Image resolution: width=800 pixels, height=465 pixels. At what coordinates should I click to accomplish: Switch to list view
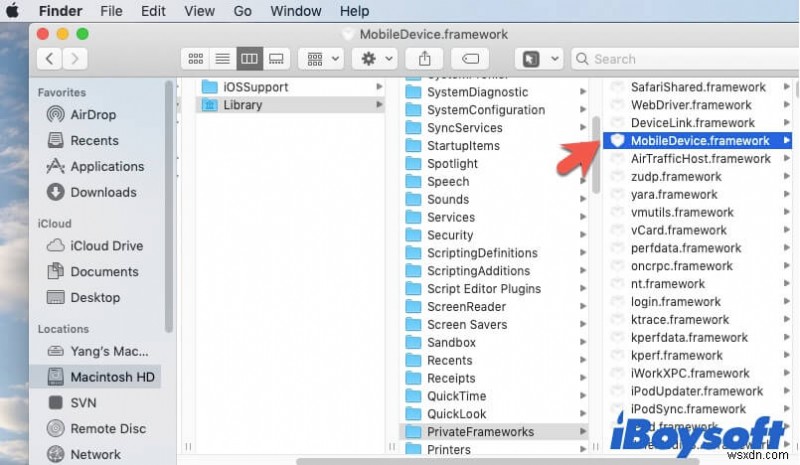(222, 59)
